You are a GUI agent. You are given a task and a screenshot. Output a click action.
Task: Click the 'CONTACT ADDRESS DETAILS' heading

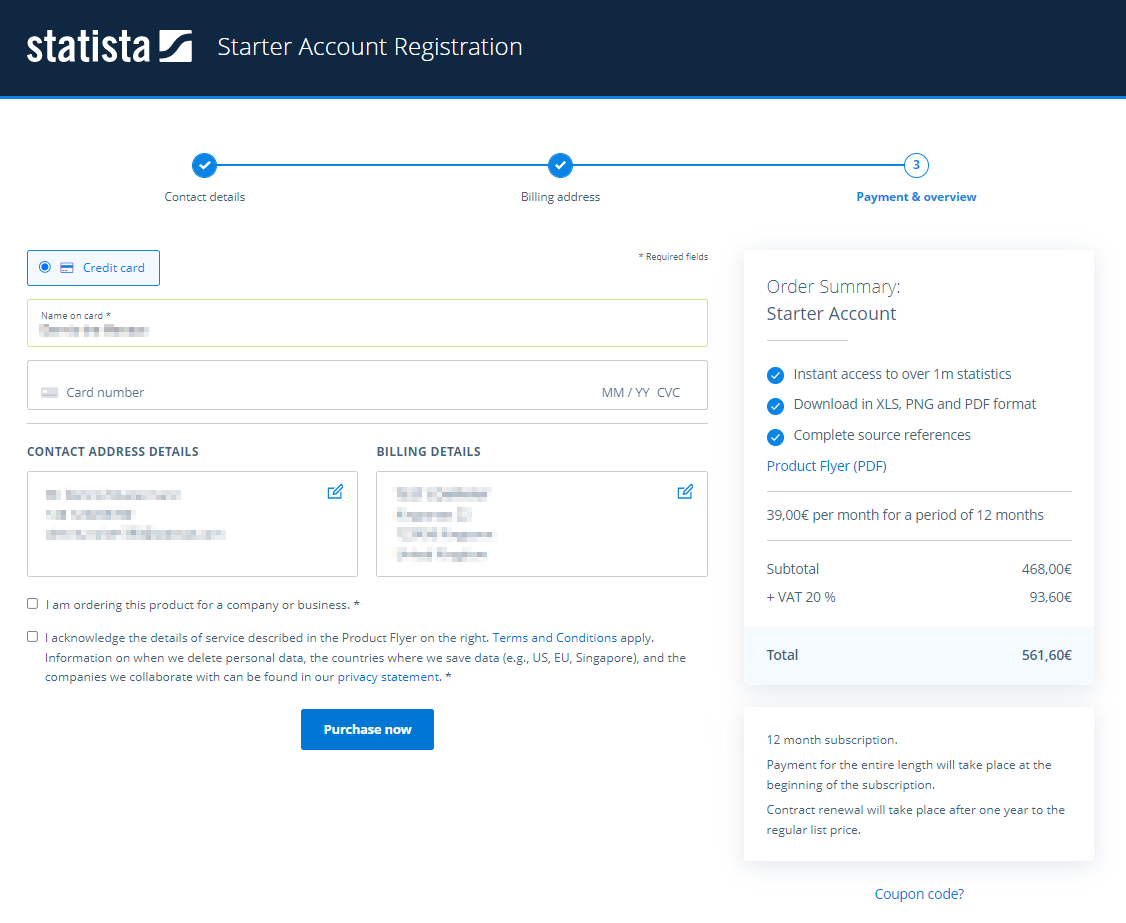113,452
